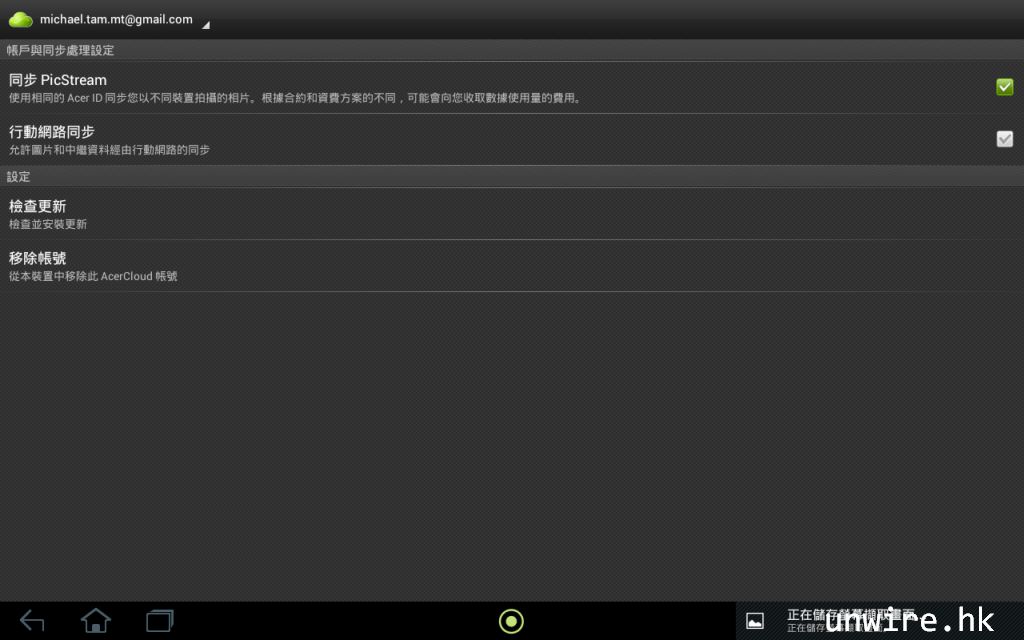Click the 帳戶與同步處理設定 section header
1024x640 pixels.
pyautogui.click(x=60, y=50)
